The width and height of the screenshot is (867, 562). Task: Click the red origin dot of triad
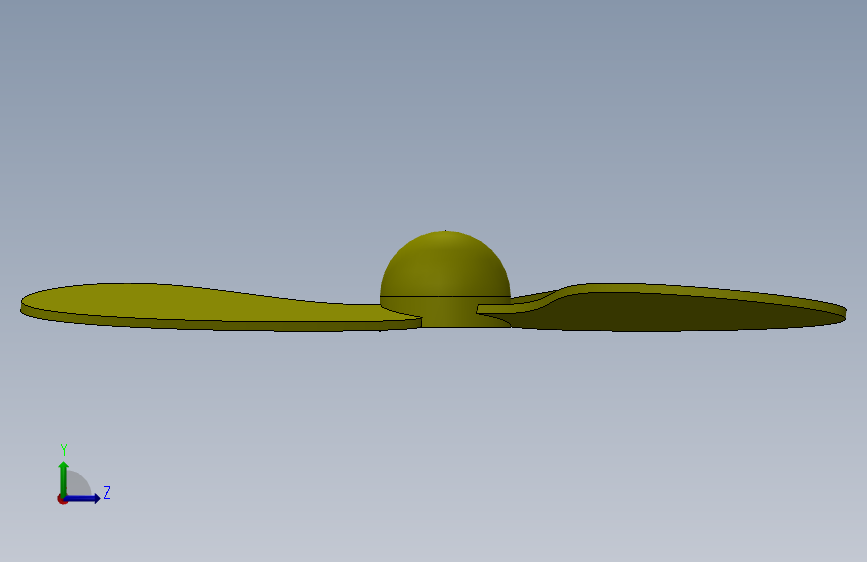(62, 499)
